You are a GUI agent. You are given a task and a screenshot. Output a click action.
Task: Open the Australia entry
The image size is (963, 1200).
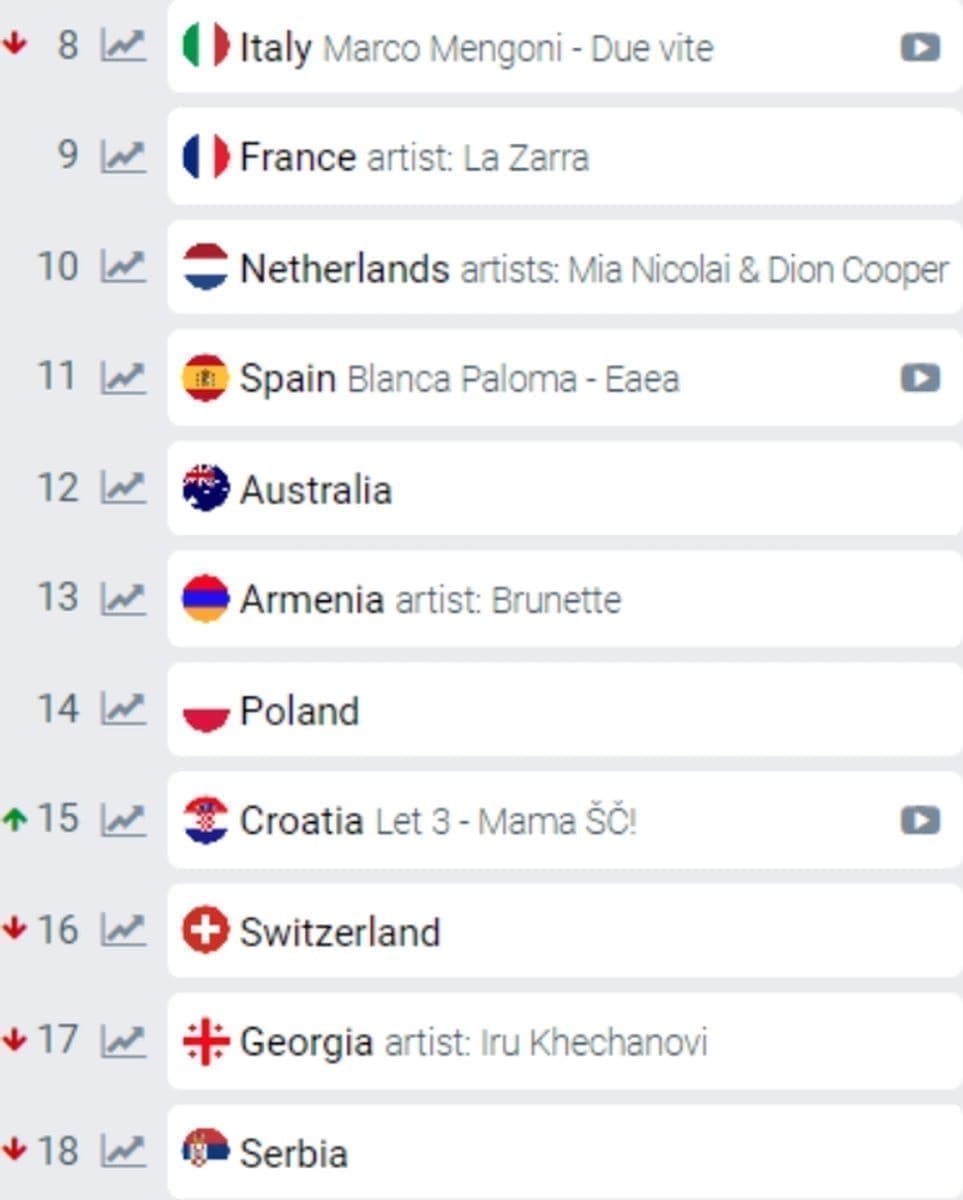coord(316,490)
